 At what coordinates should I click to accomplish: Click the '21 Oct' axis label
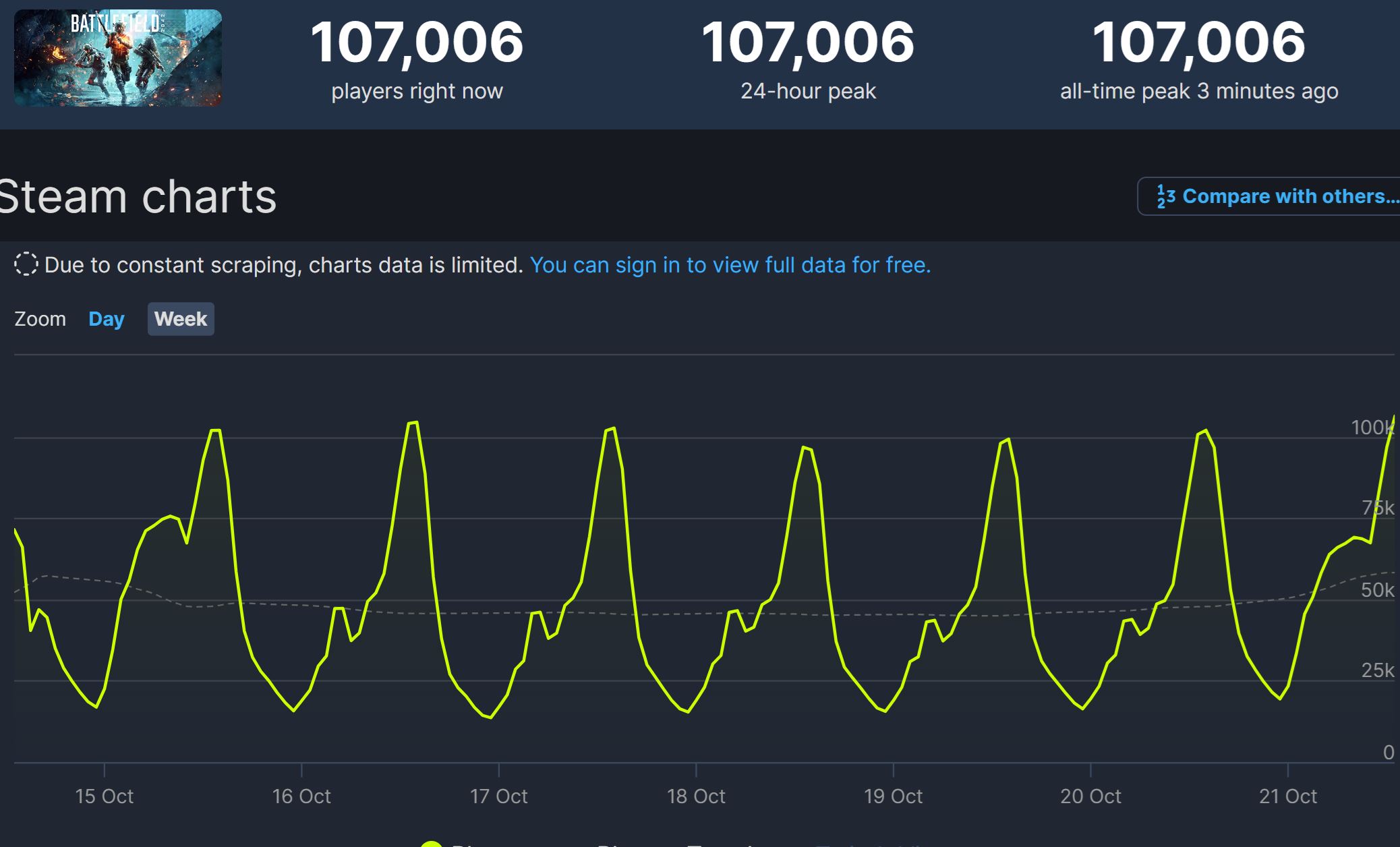point(1288,796)
